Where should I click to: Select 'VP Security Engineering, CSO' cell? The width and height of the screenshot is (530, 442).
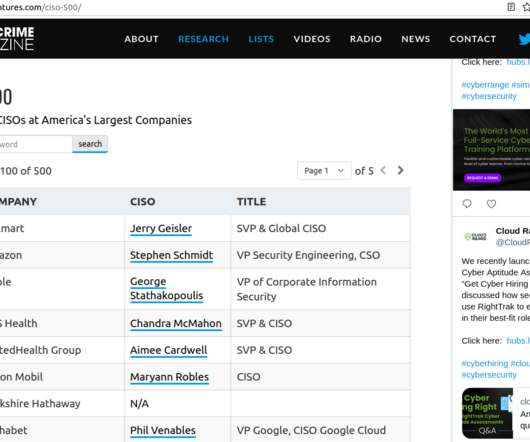320,255
